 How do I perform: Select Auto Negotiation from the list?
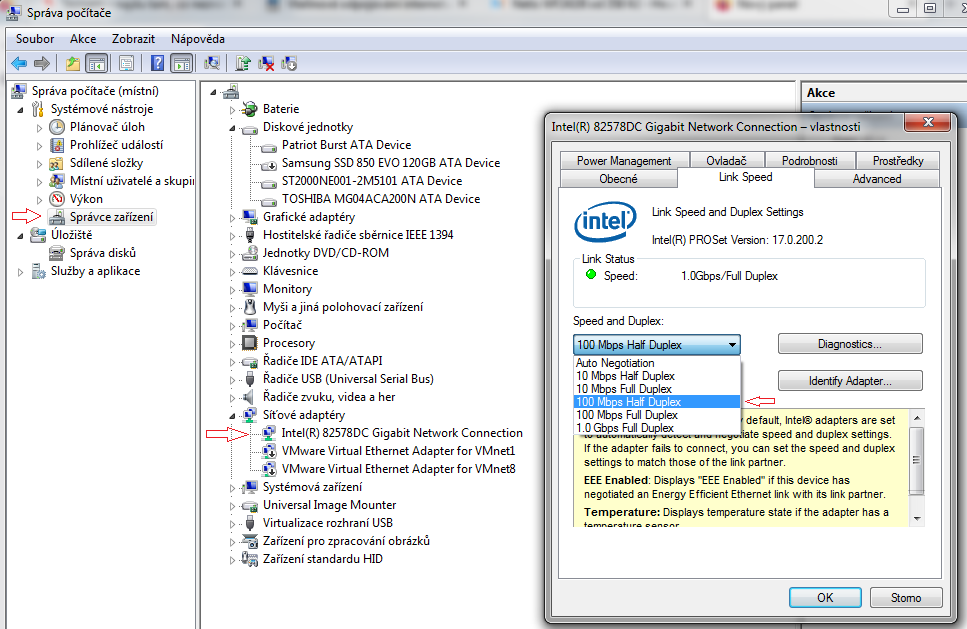pyautogui.click(x=615, y=363)
